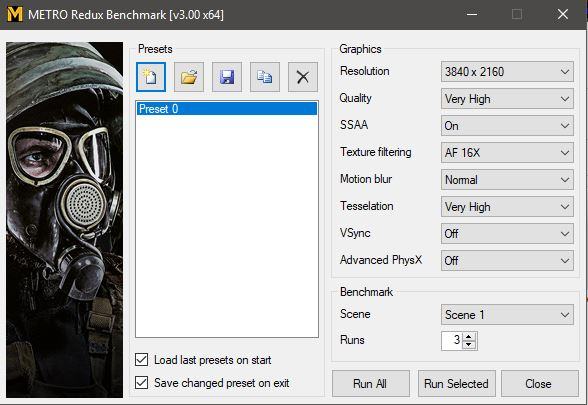This screenshot has height=405, width=588.
Task: Click the Run All button
Action: [x=370, y=383]
